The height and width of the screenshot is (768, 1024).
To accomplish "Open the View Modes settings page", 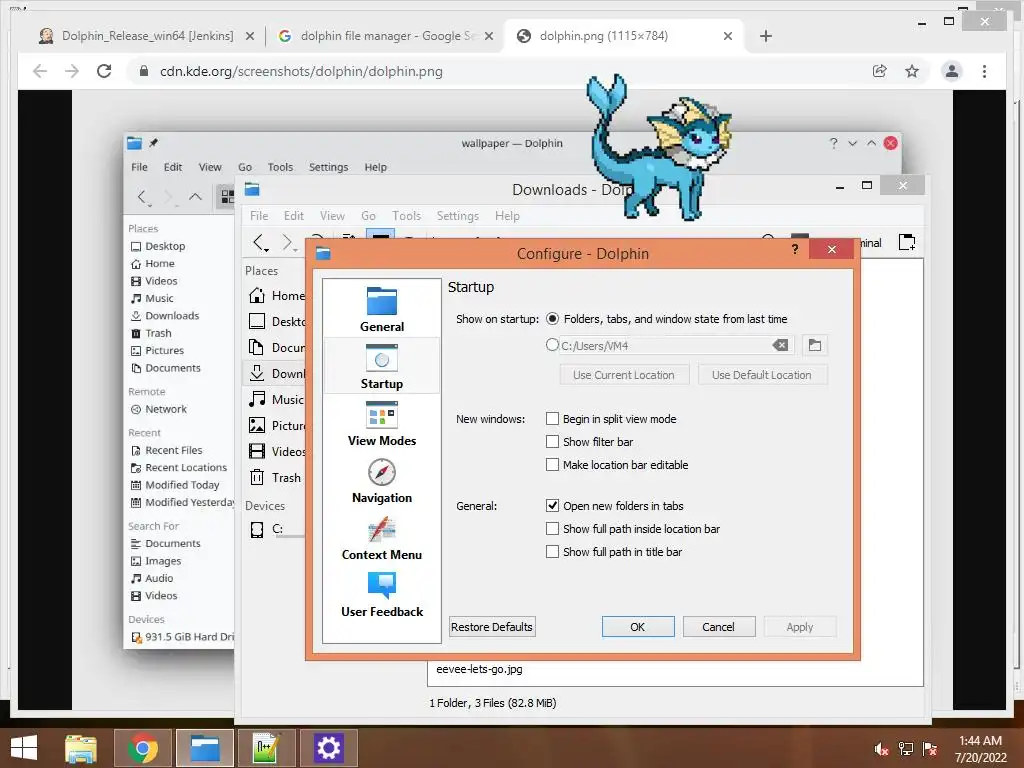I will pos(381,423).
